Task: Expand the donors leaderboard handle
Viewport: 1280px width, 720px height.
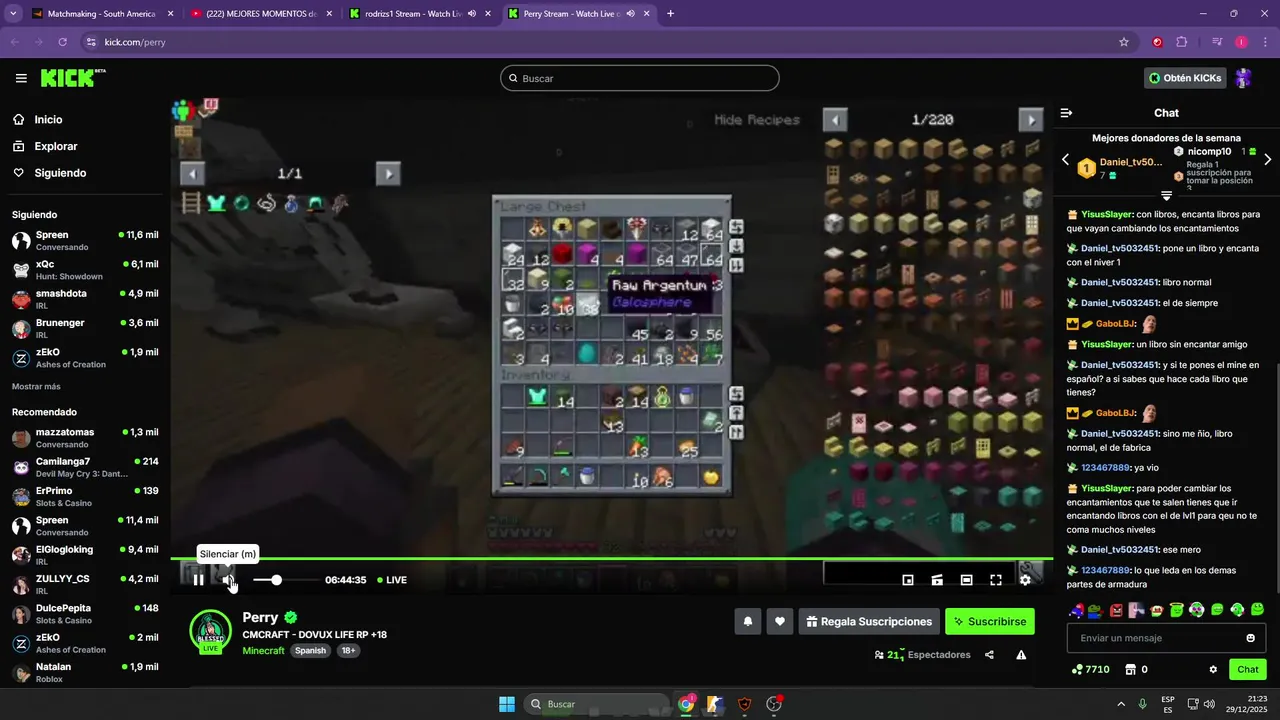Action: [x=1166, y=195]
